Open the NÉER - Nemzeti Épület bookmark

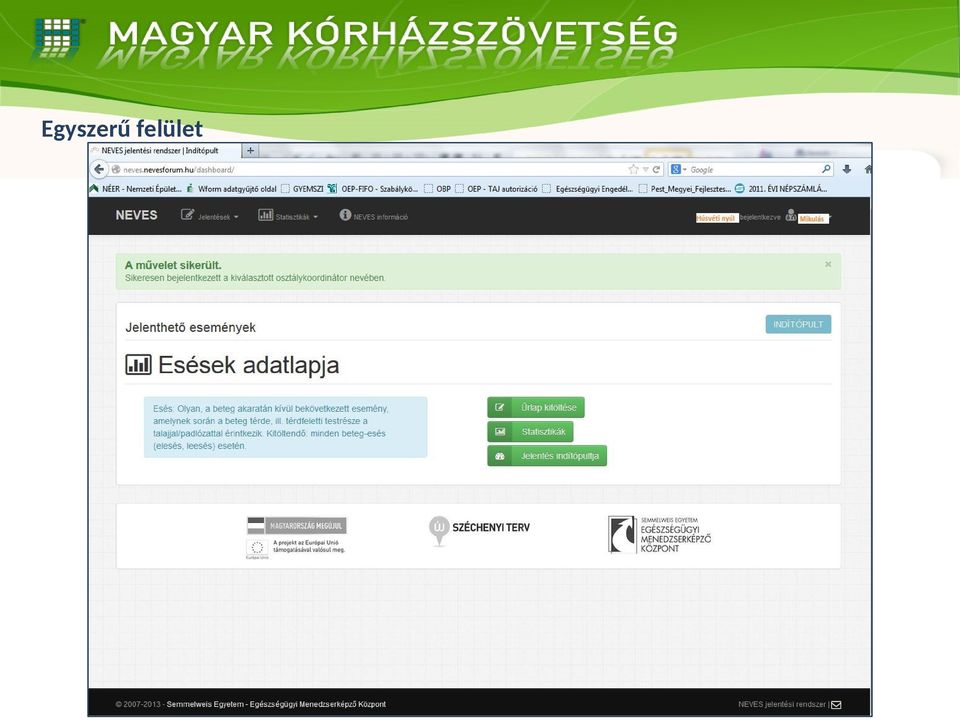click(x=136, y=189)
